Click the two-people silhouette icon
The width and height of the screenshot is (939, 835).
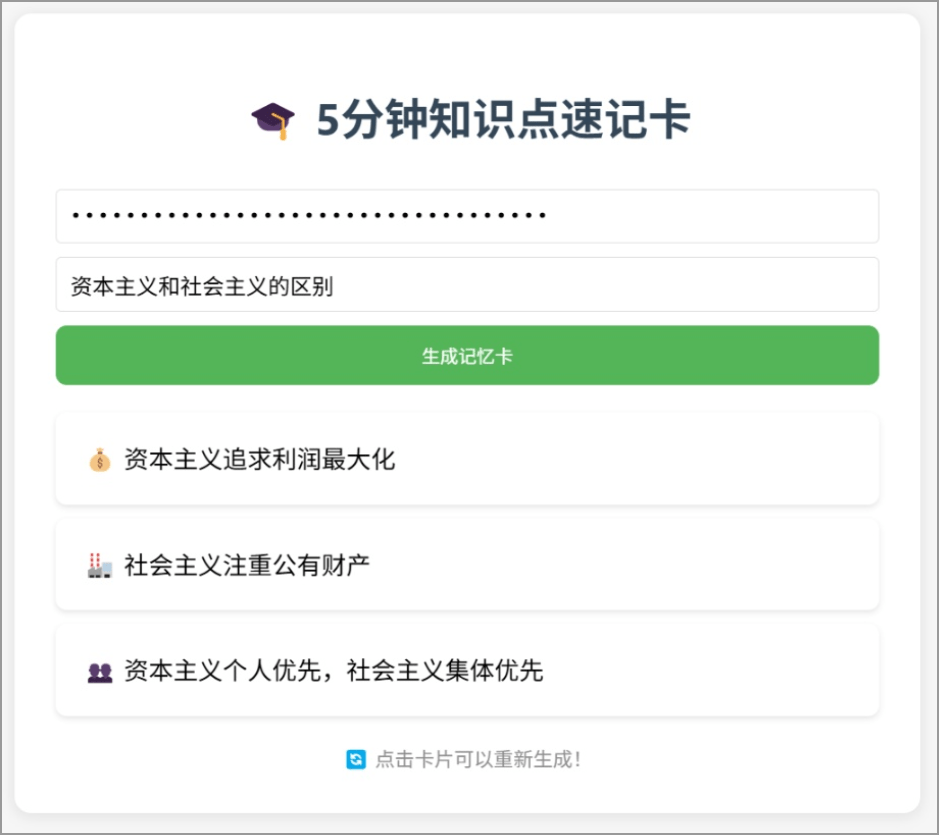100,672
